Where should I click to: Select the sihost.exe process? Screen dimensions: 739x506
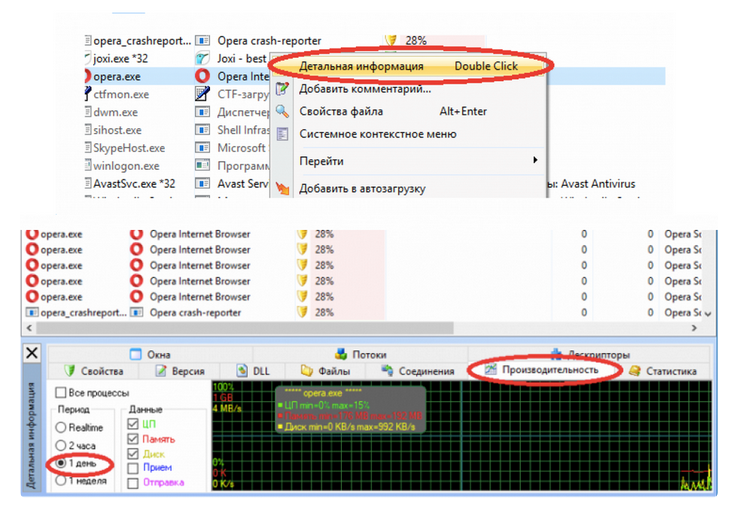coord(117,130)
